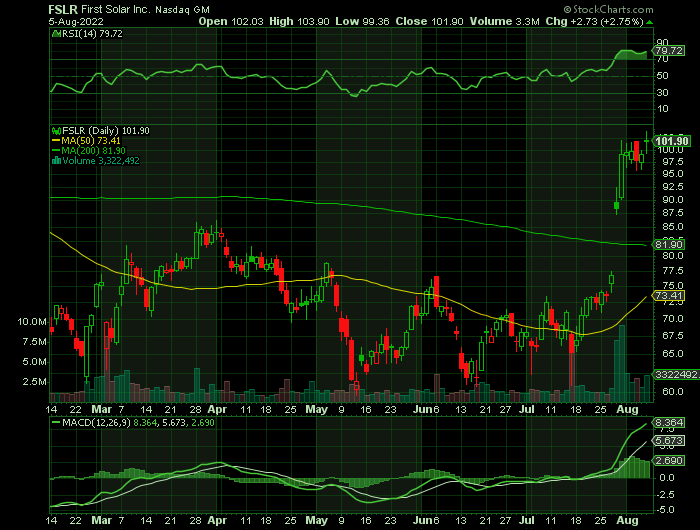The image size is (700, 530).
Task: Click the RSI(14) line icon in legend
Action: pyautogui.click(x=57, y=33)
